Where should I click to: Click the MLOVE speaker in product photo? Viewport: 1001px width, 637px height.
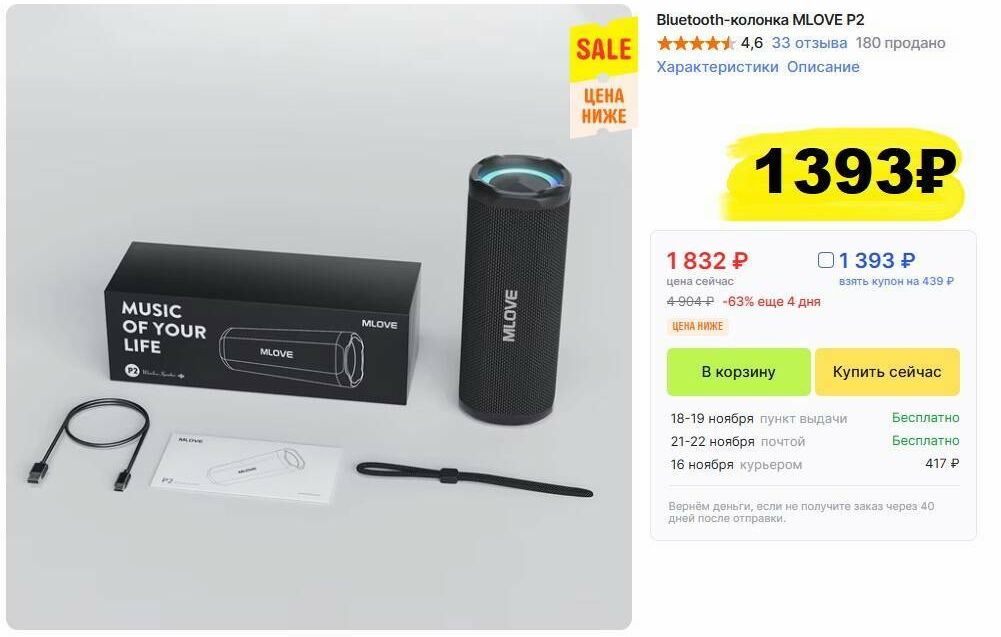(x=515, y=289)
